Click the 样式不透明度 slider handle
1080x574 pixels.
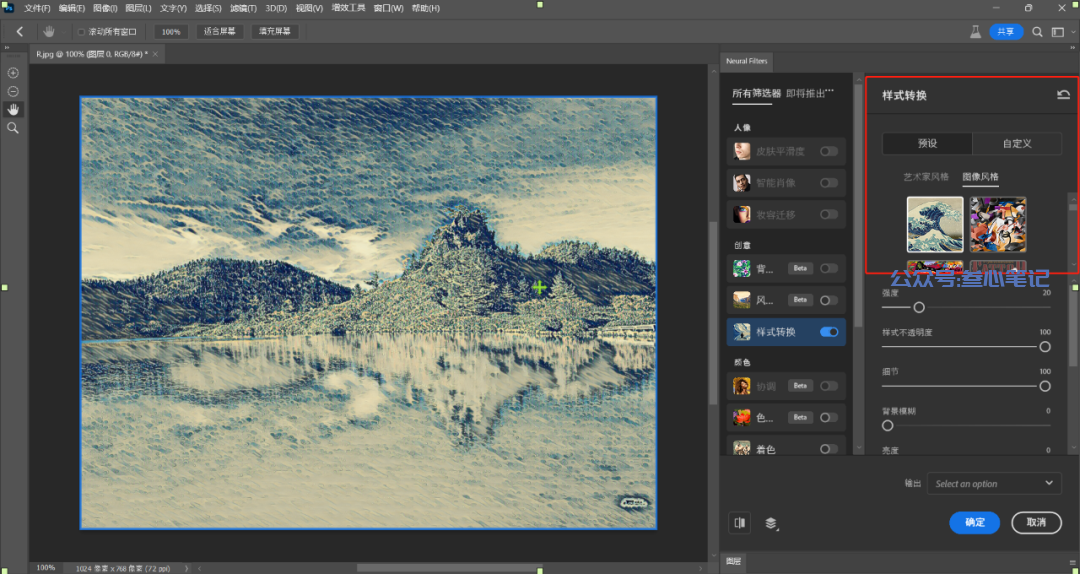click(x=1045, y=347)
